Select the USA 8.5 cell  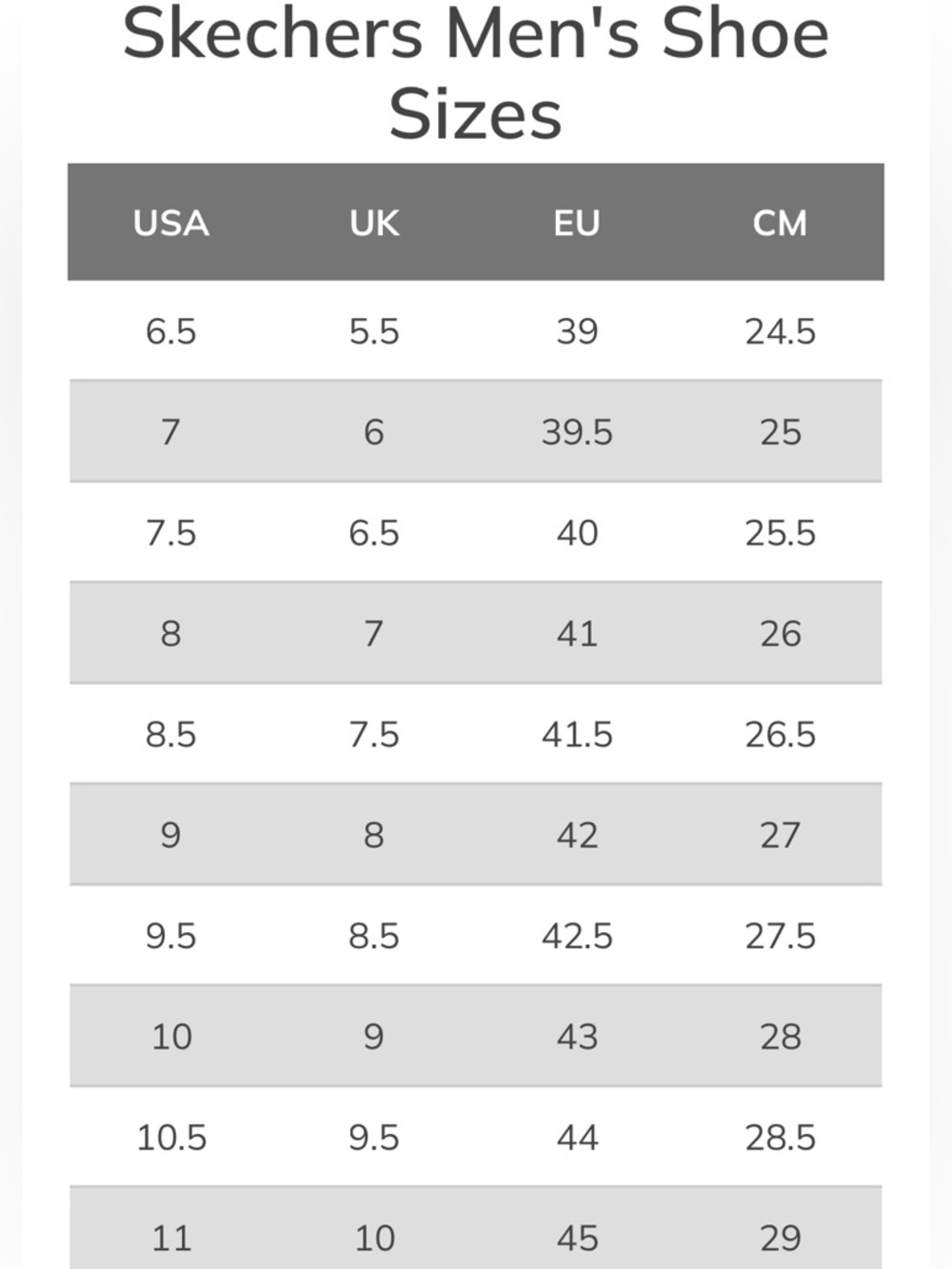171,735
